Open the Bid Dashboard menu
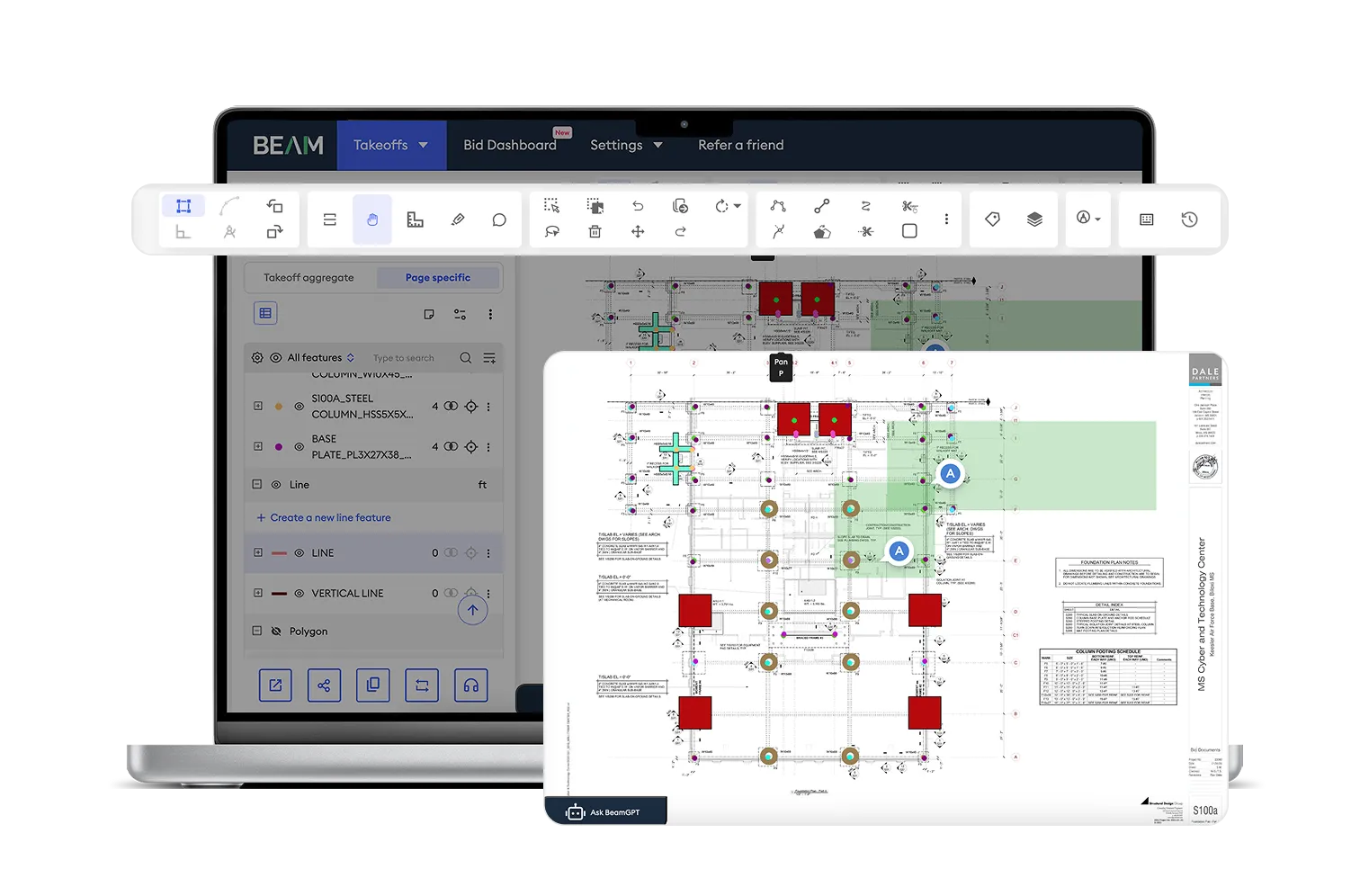The image size is (1360, 896). click(x=509, y=145)
